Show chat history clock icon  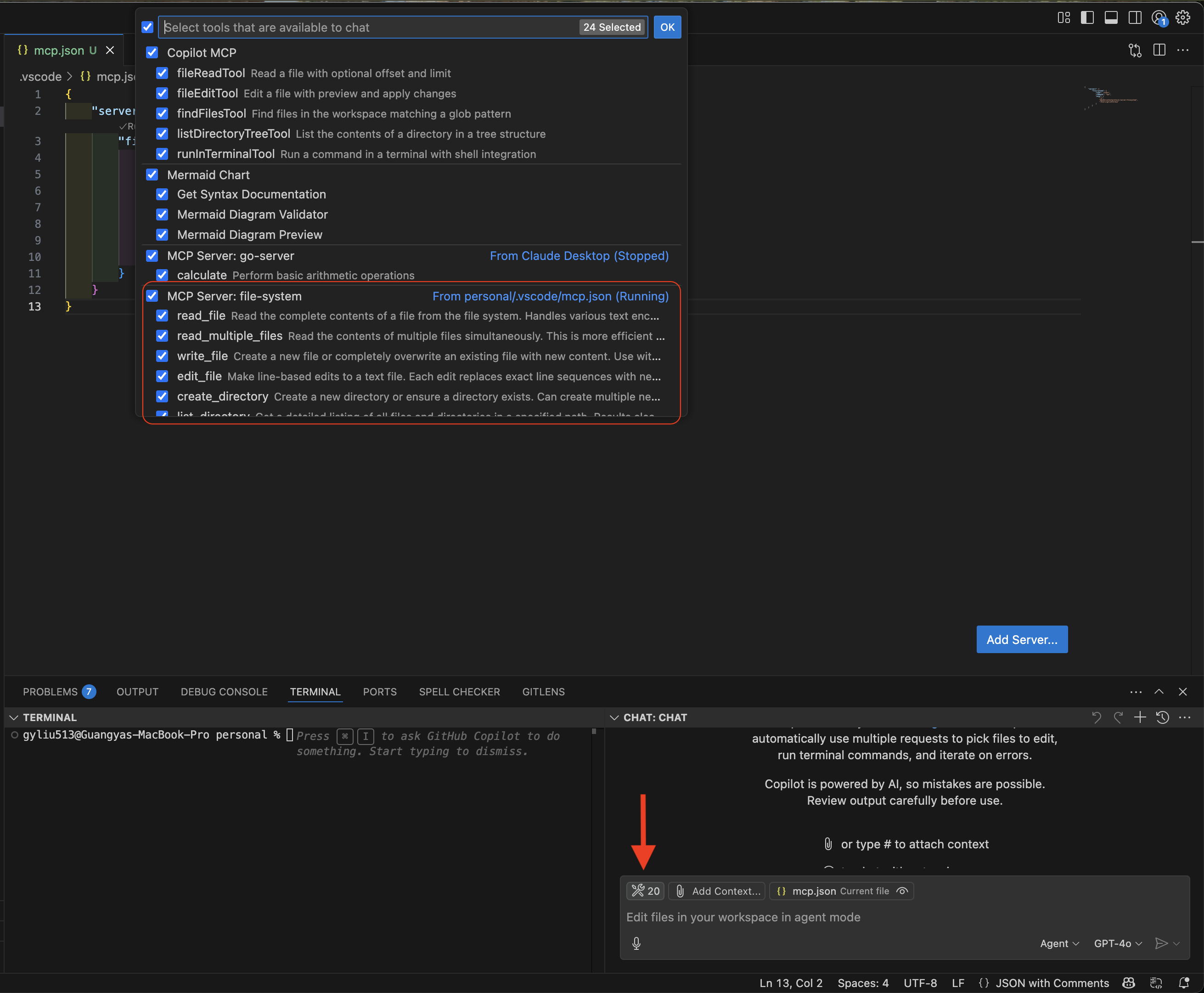click(x=1162, y=717)
